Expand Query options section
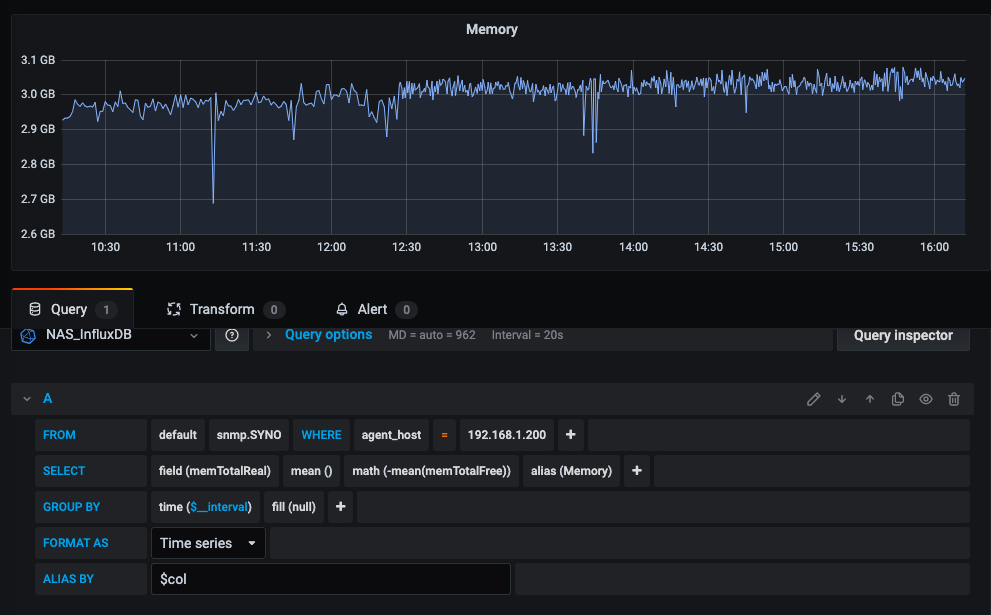The image size is (991, 615). [x=328, y=335]
